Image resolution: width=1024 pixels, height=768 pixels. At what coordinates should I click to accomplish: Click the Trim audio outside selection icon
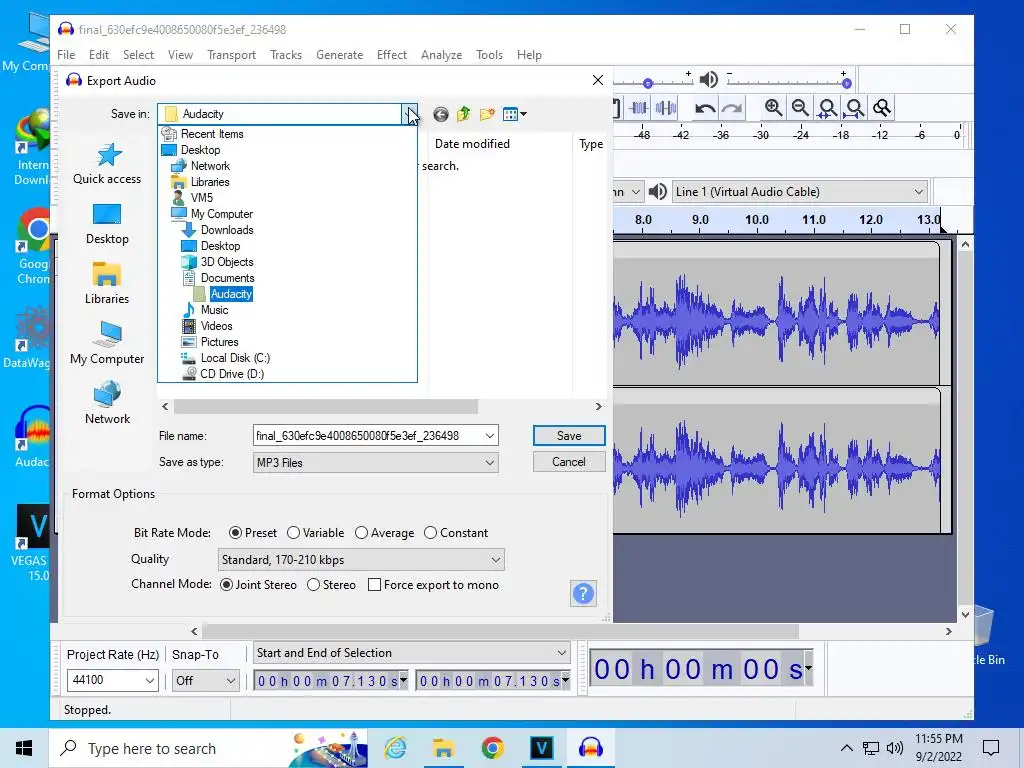point(638,108)
